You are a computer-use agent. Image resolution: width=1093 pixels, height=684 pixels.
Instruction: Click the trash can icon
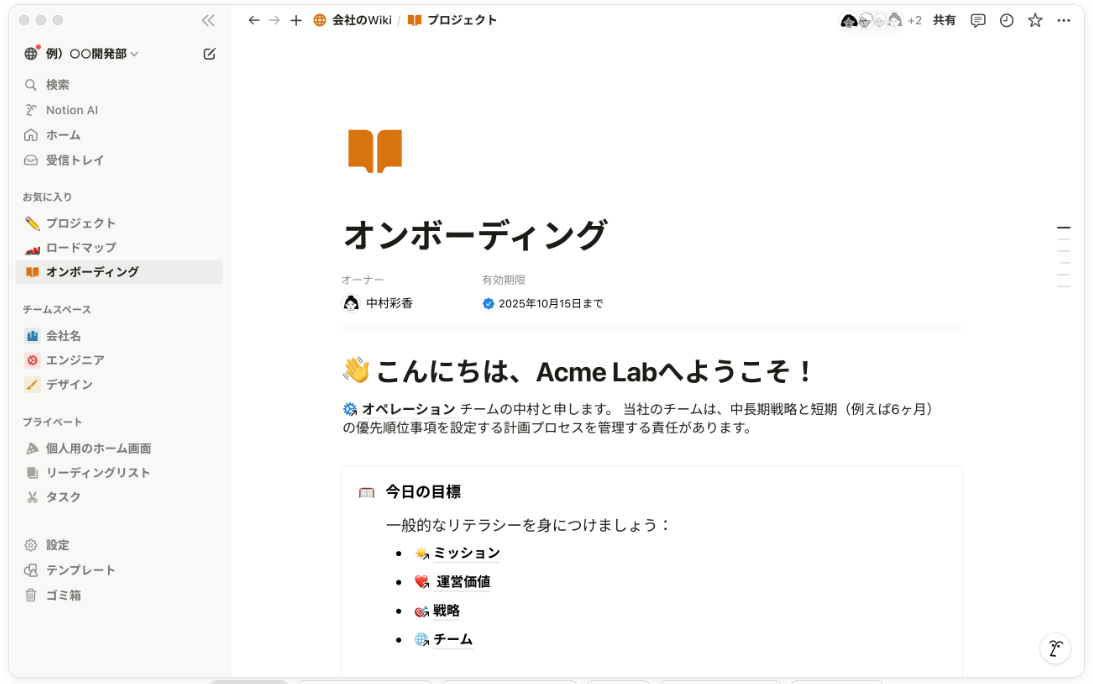pyautogui.click(x=31, y=595)
